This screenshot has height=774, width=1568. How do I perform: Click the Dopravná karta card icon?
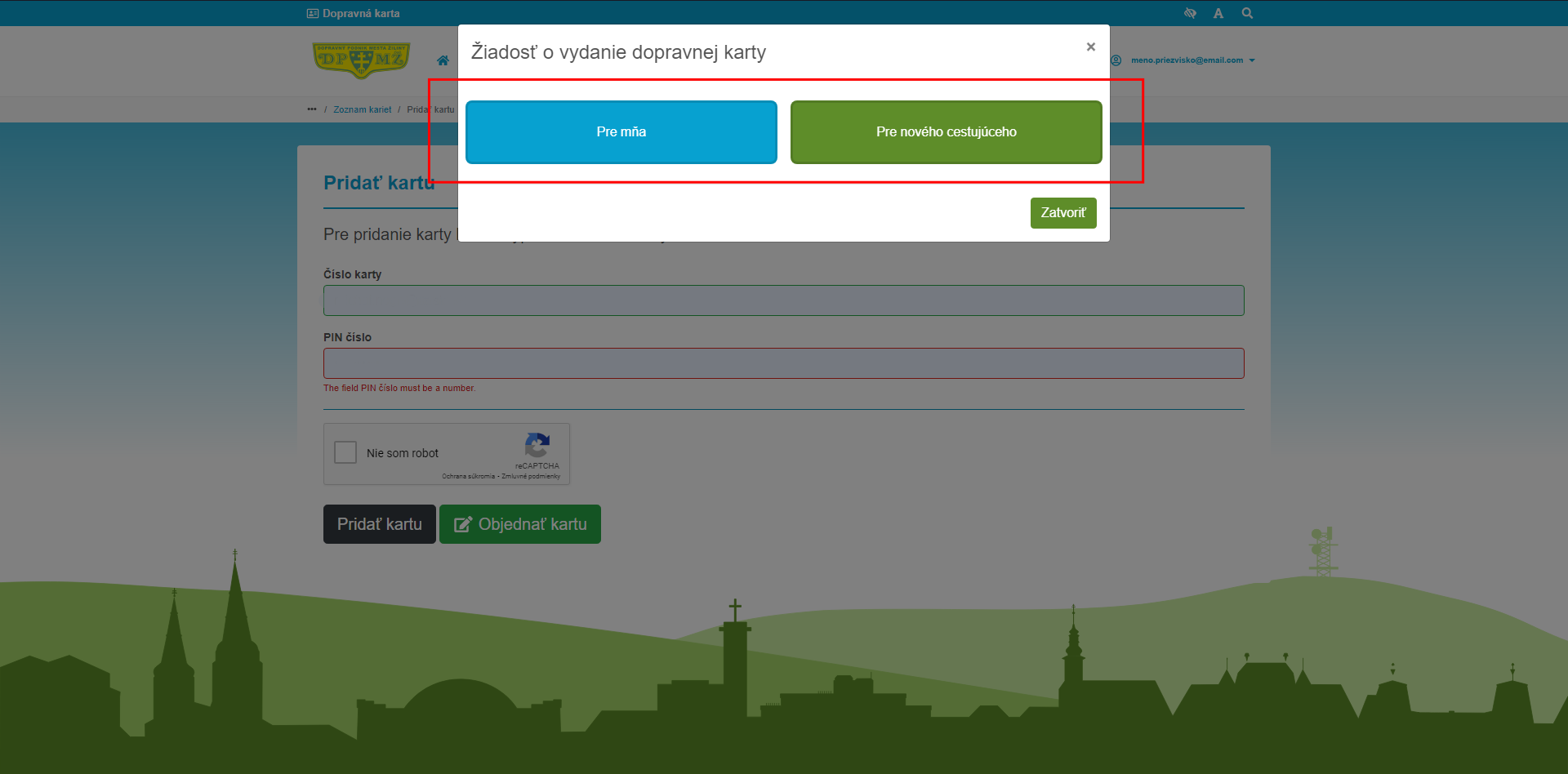pos(313,13)
